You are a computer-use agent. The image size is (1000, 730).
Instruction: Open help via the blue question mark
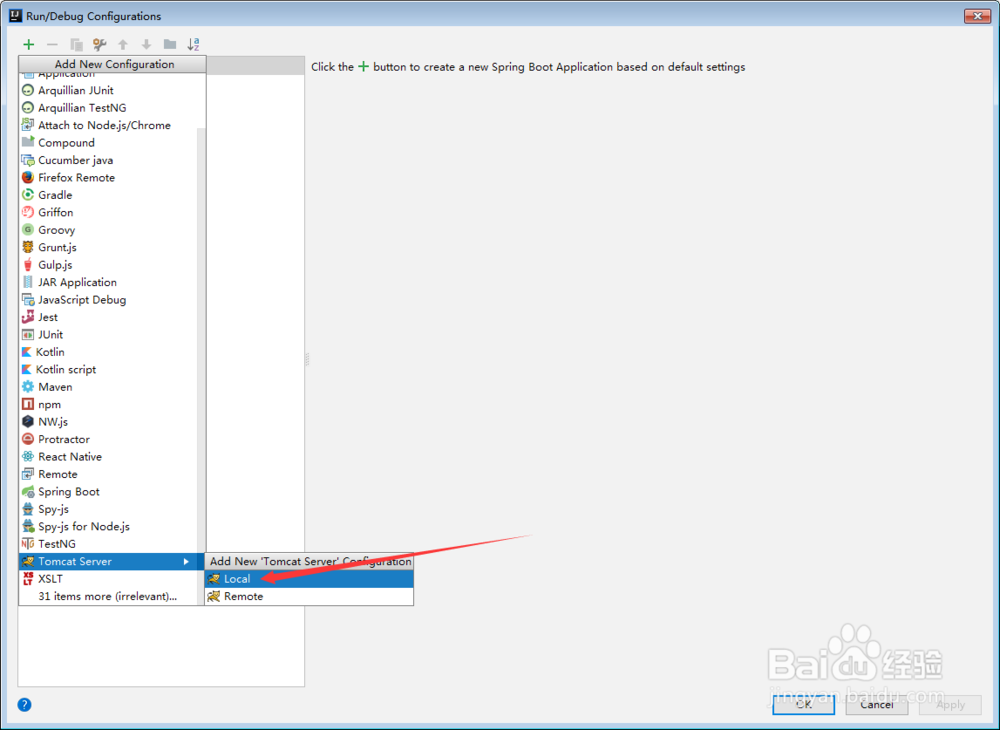pos(24,704)
